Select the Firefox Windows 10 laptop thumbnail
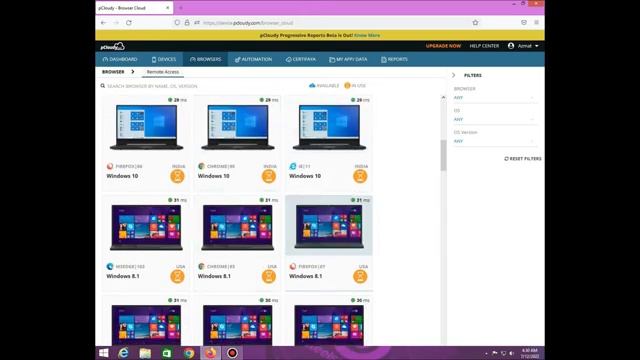 point(146,127)
